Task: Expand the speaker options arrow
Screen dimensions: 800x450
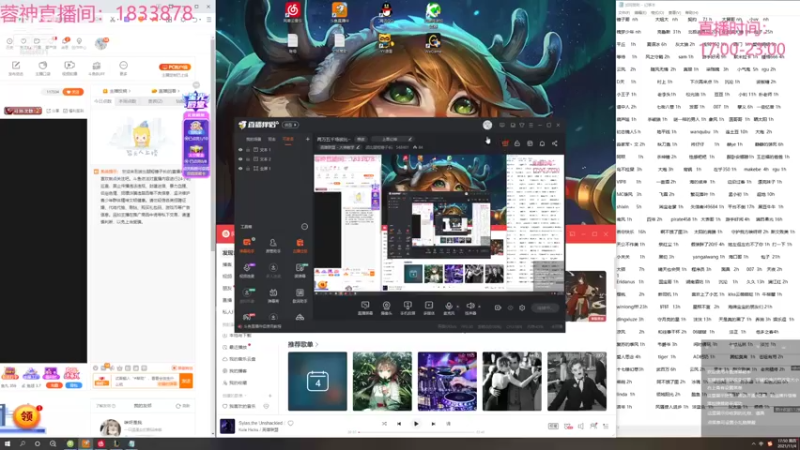Action: pos(479,306)
